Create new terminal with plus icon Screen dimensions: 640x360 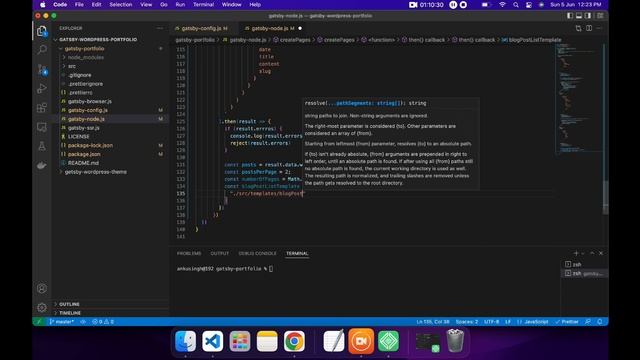click(x=576, y=253)
